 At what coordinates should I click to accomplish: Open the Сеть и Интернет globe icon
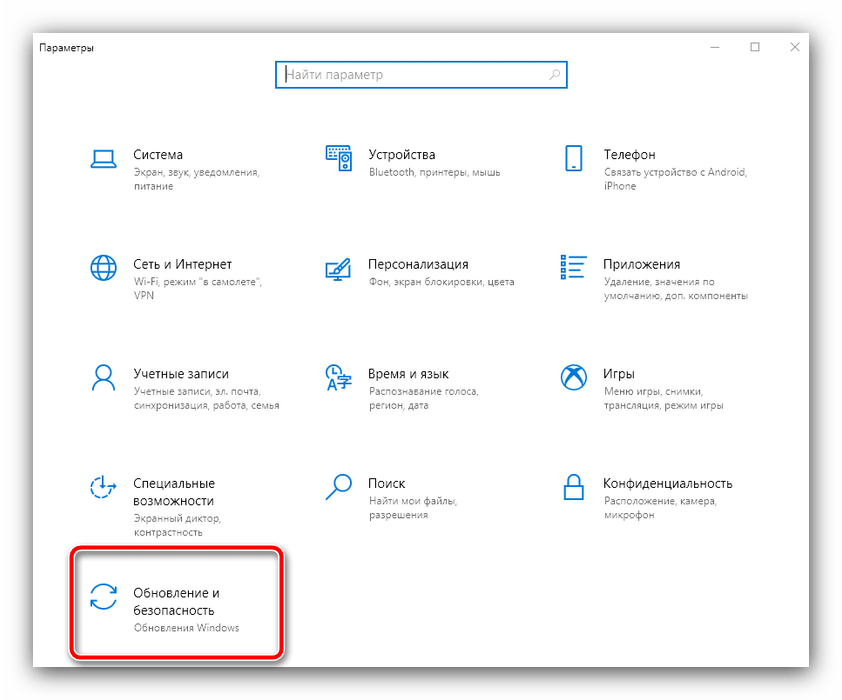103,267
